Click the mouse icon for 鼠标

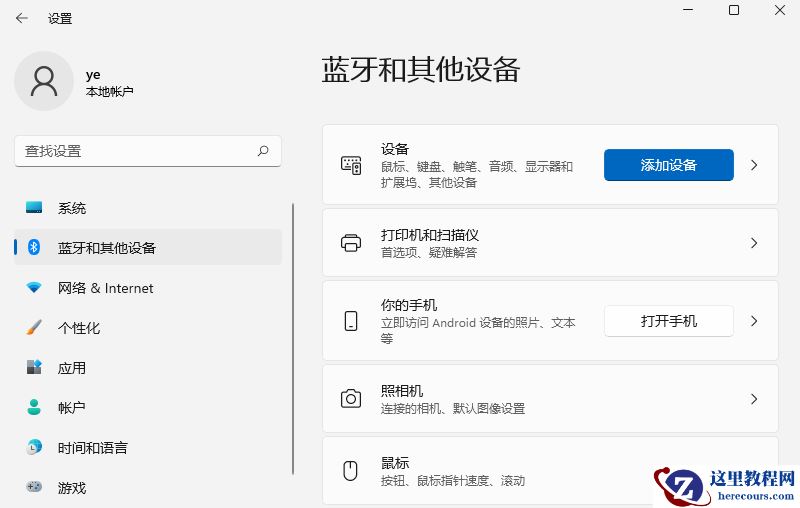(x=351, y=470)
